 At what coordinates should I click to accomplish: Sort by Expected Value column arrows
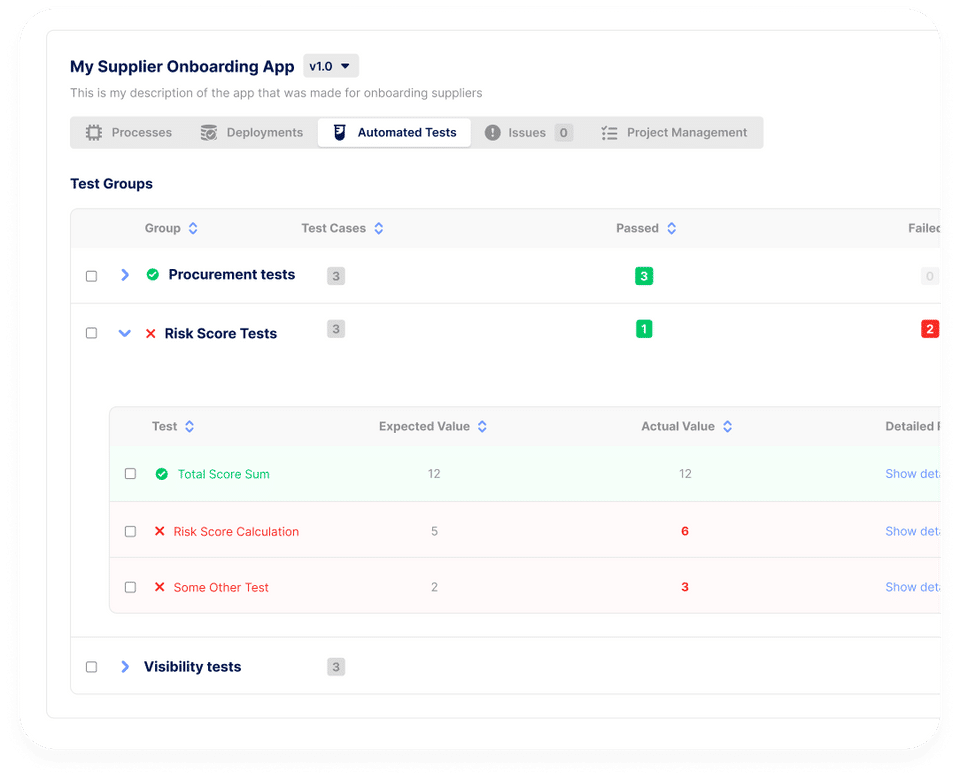482,426
